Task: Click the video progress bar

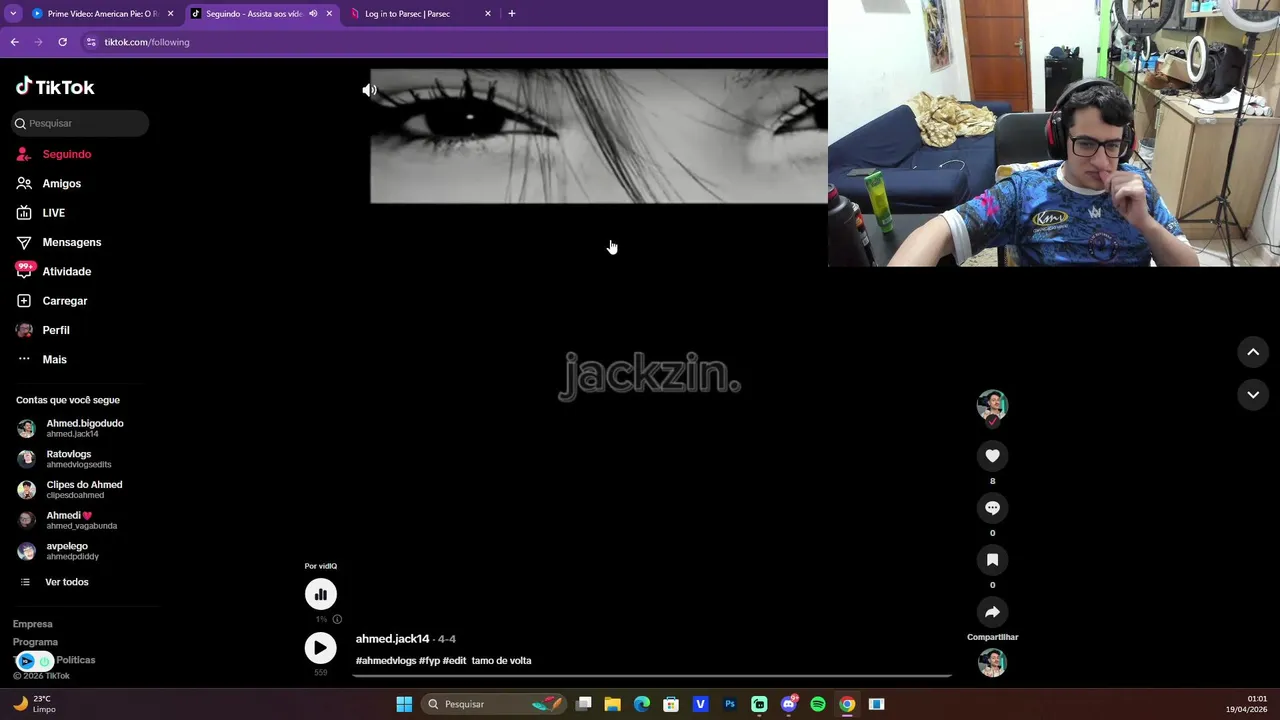Action: click(651, 676)
